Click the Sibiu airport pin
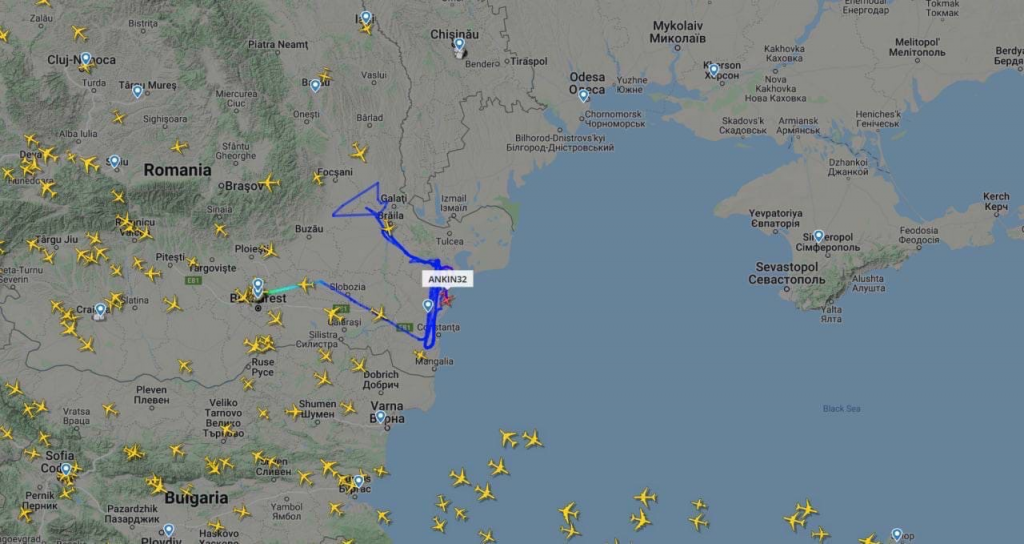Image resolution: width=1024 pixels, height=544 pixels. click(114, 161)
